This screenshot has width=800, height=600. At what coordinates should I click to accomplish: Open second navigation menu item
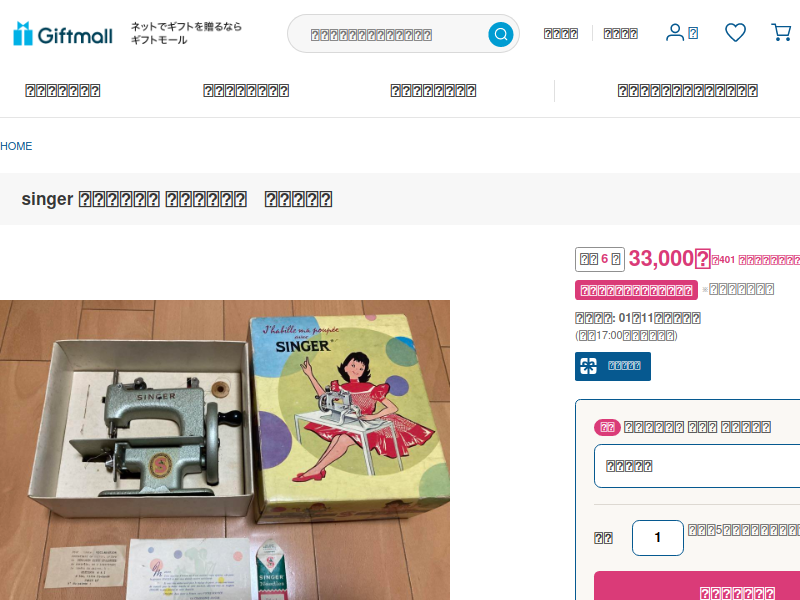[x=246, y=91]
